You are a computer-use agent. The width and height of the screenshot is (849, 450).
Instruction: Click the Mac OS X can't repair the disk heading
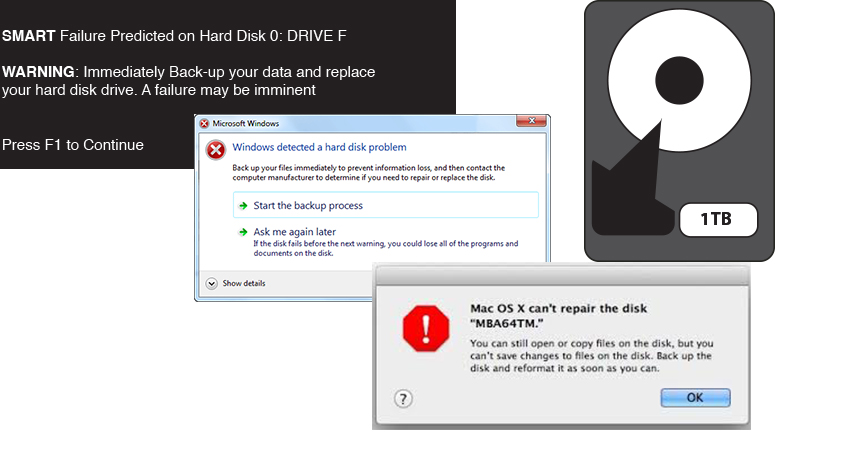(558, 316)
